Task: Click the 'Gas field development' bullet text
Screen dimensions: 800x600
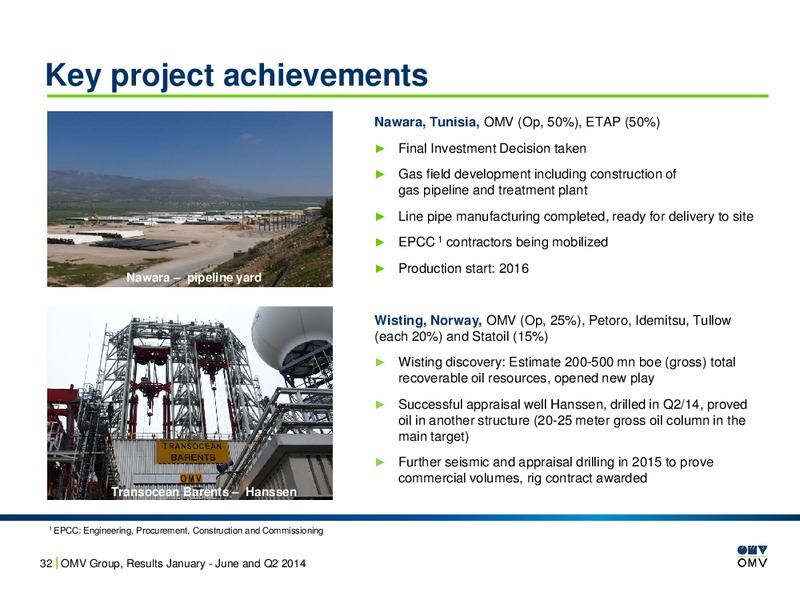Action: (537, 182)
